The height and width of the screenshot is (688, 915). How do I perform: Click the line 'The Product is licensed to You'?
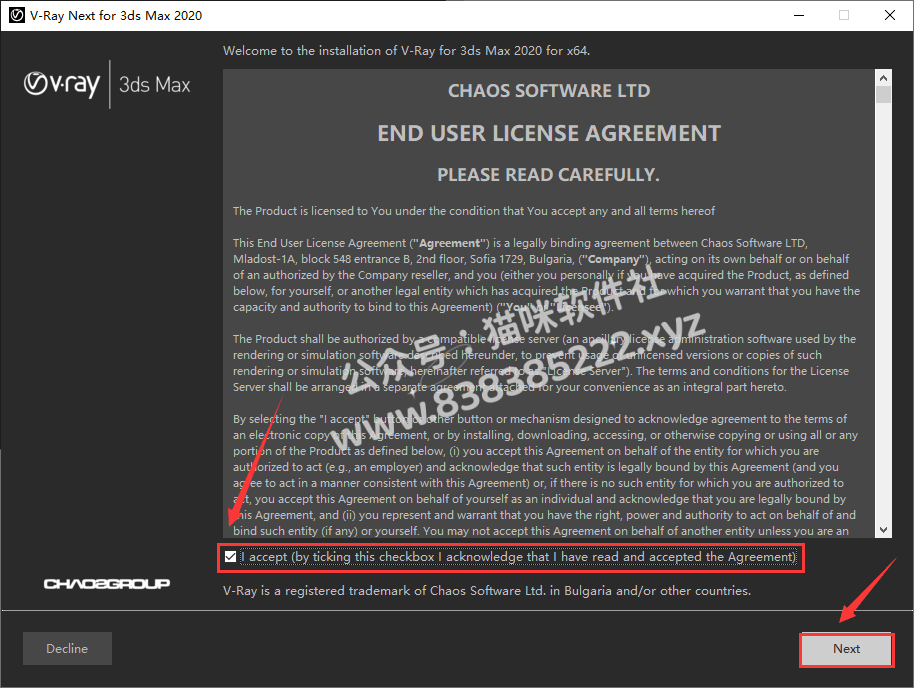click(x=474, y=211)
